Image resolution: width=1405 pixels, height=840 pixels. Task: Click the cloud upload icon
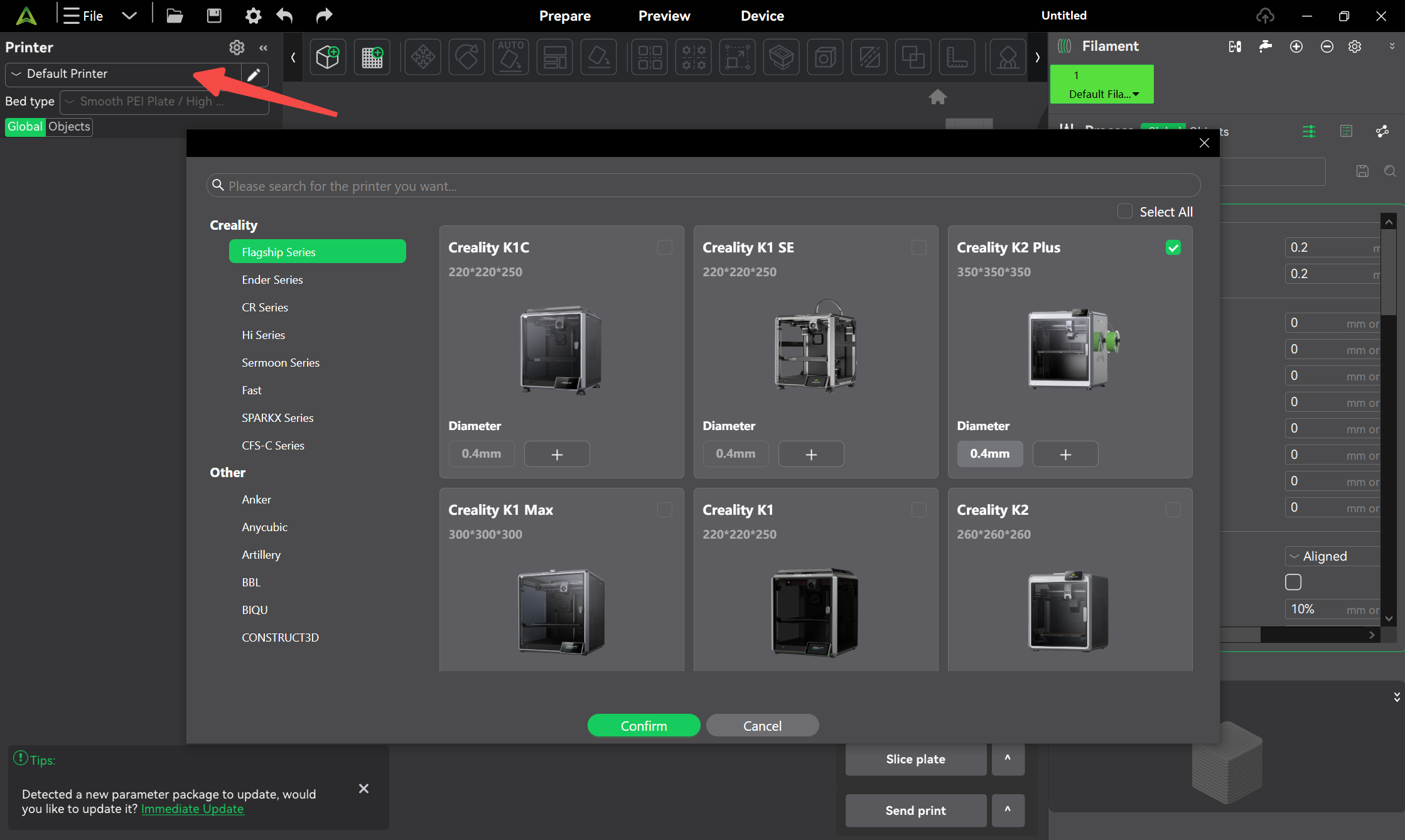1265,16
